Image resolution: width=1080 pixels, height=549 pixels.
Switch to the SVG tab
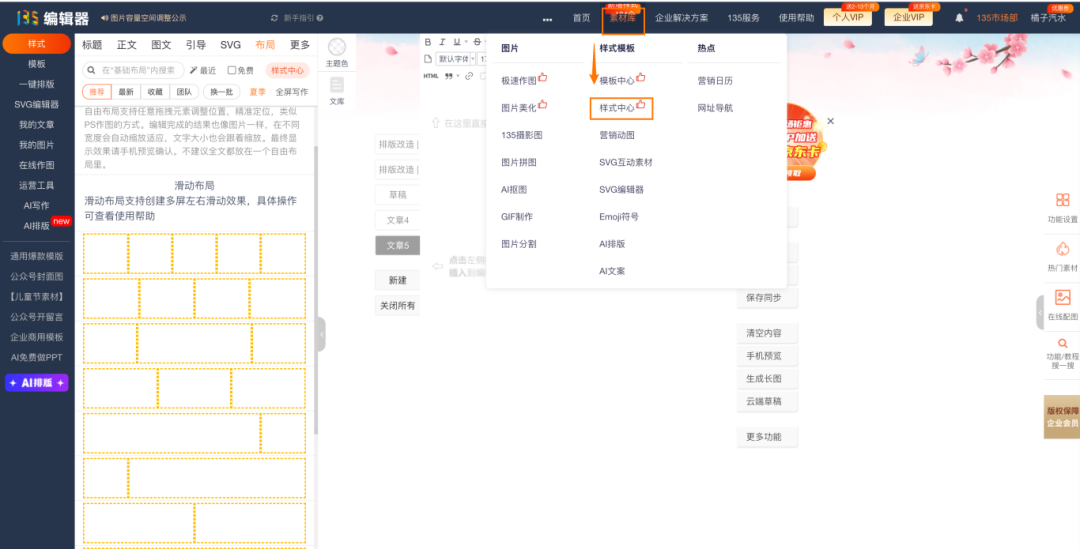pos(230,45)
